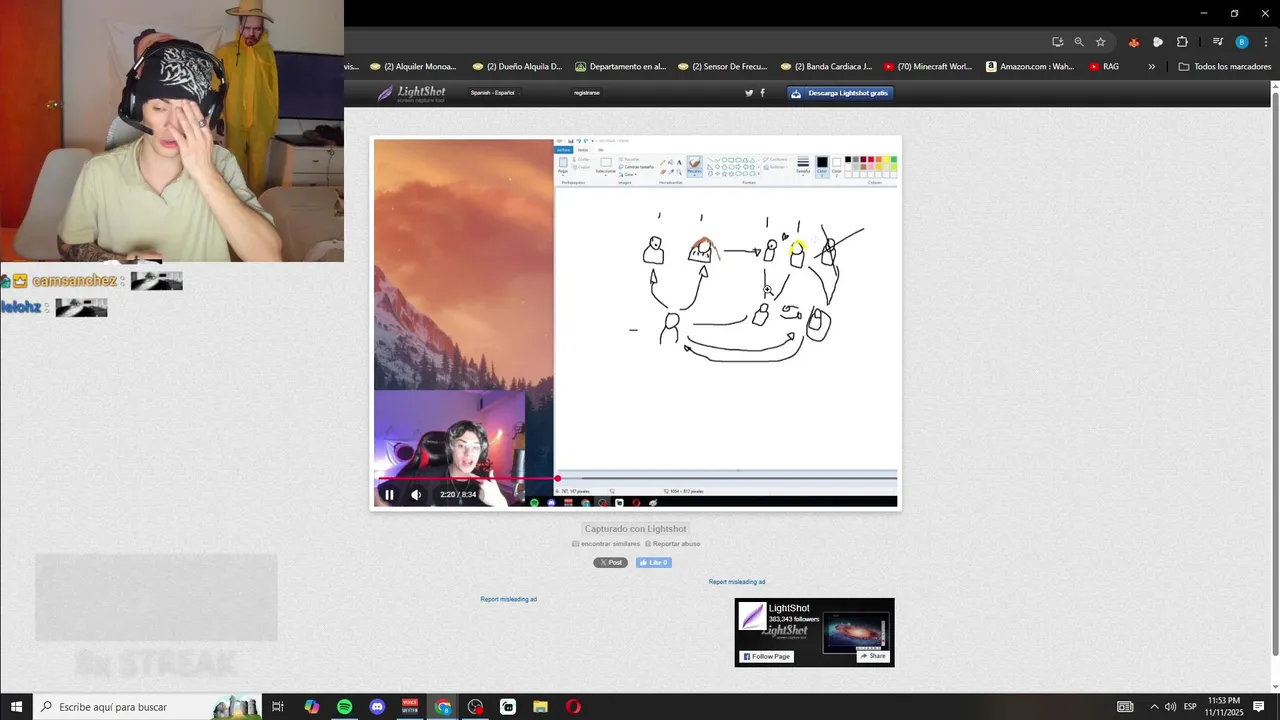Open the LightShot Twitter icon link

(x=749, y=93)
